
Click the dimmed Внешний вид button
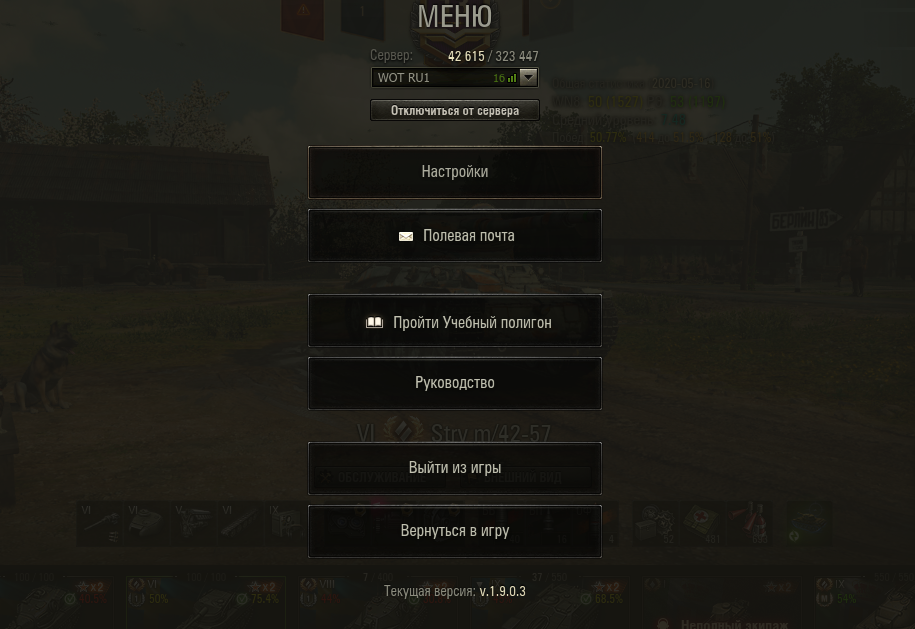pyautogui.click(x=523, y=478)
